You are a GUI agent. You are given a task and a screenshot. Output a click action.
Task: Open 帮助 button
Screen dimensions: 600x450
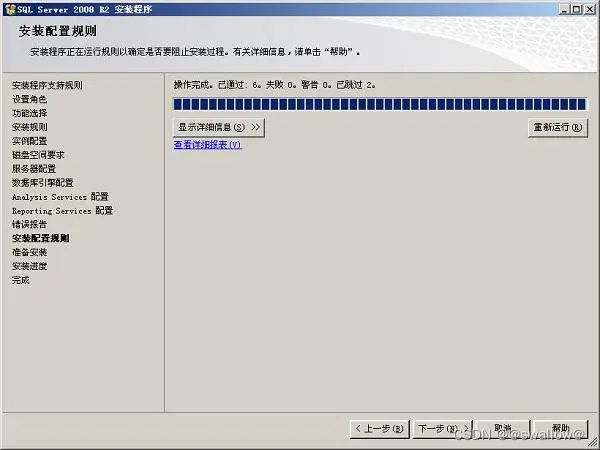(x=561, y=429)
